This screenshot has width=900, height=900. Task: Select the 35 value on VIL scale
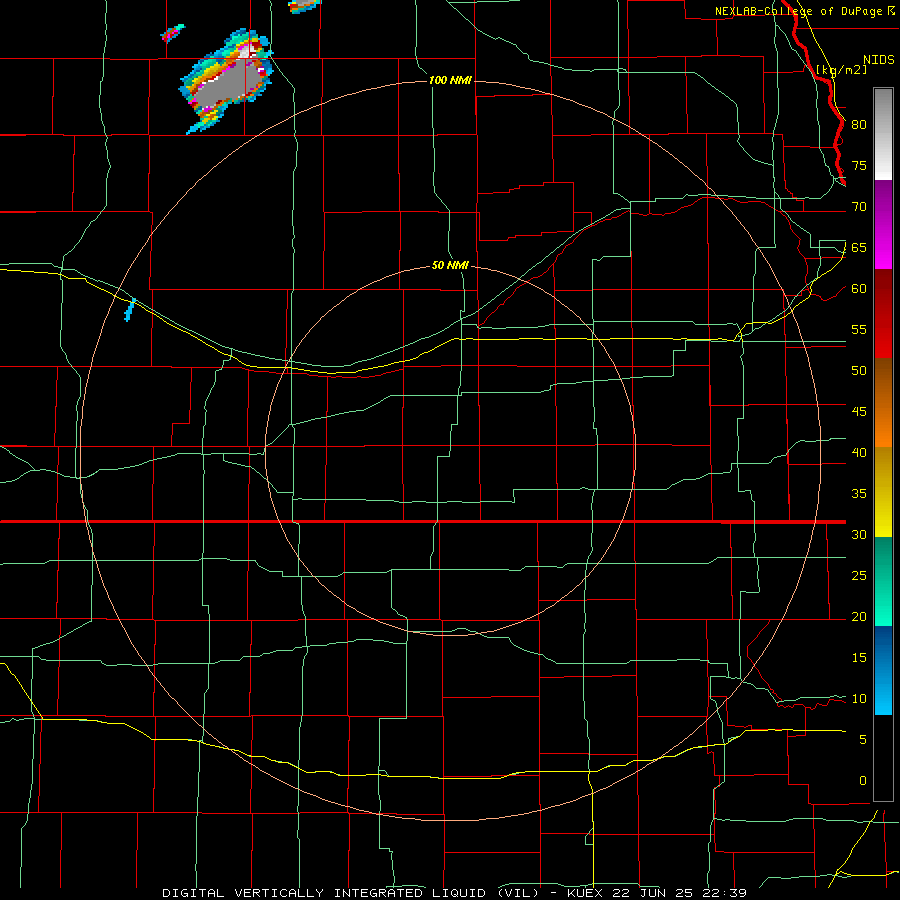859,494
